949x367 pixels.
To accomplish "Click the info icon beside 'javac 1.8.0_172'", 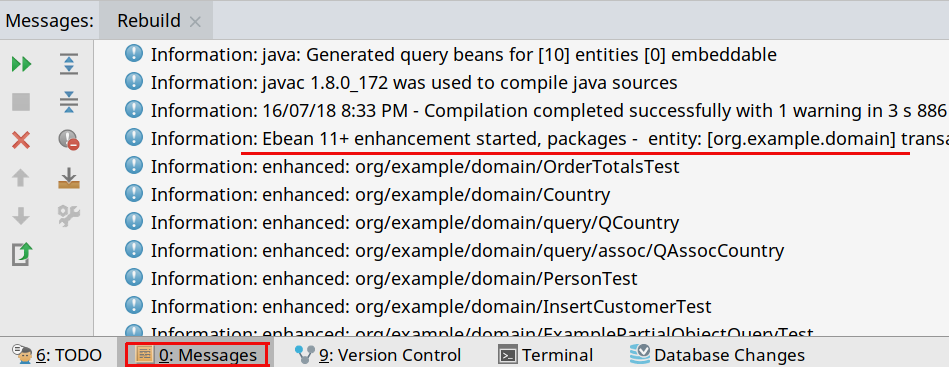I will (x=133, y=81).
